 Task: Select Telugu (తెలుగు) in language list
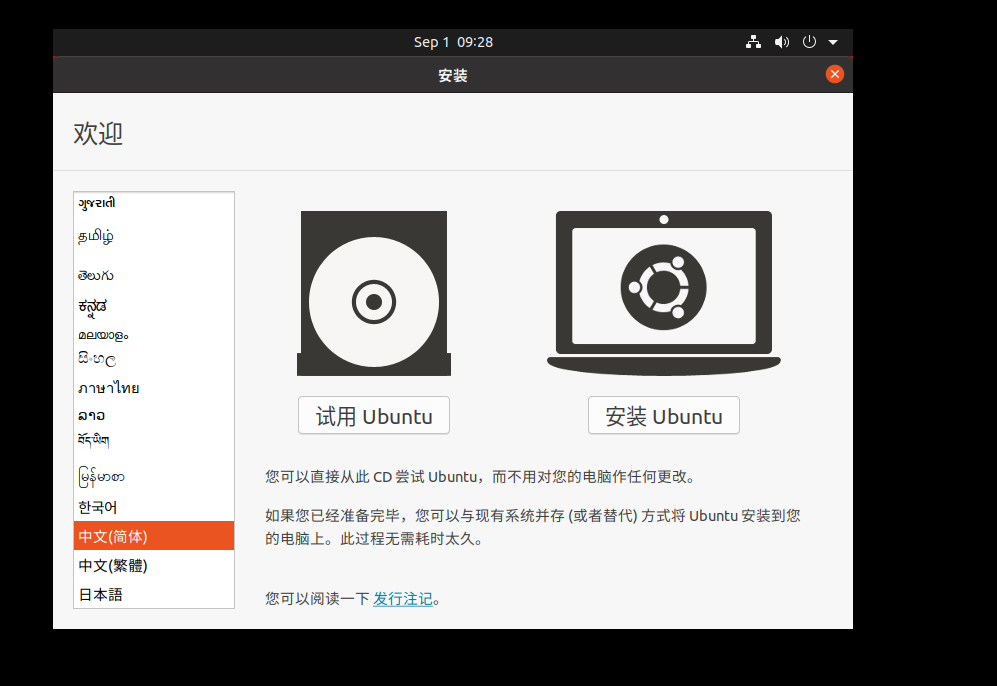point(154,275)
